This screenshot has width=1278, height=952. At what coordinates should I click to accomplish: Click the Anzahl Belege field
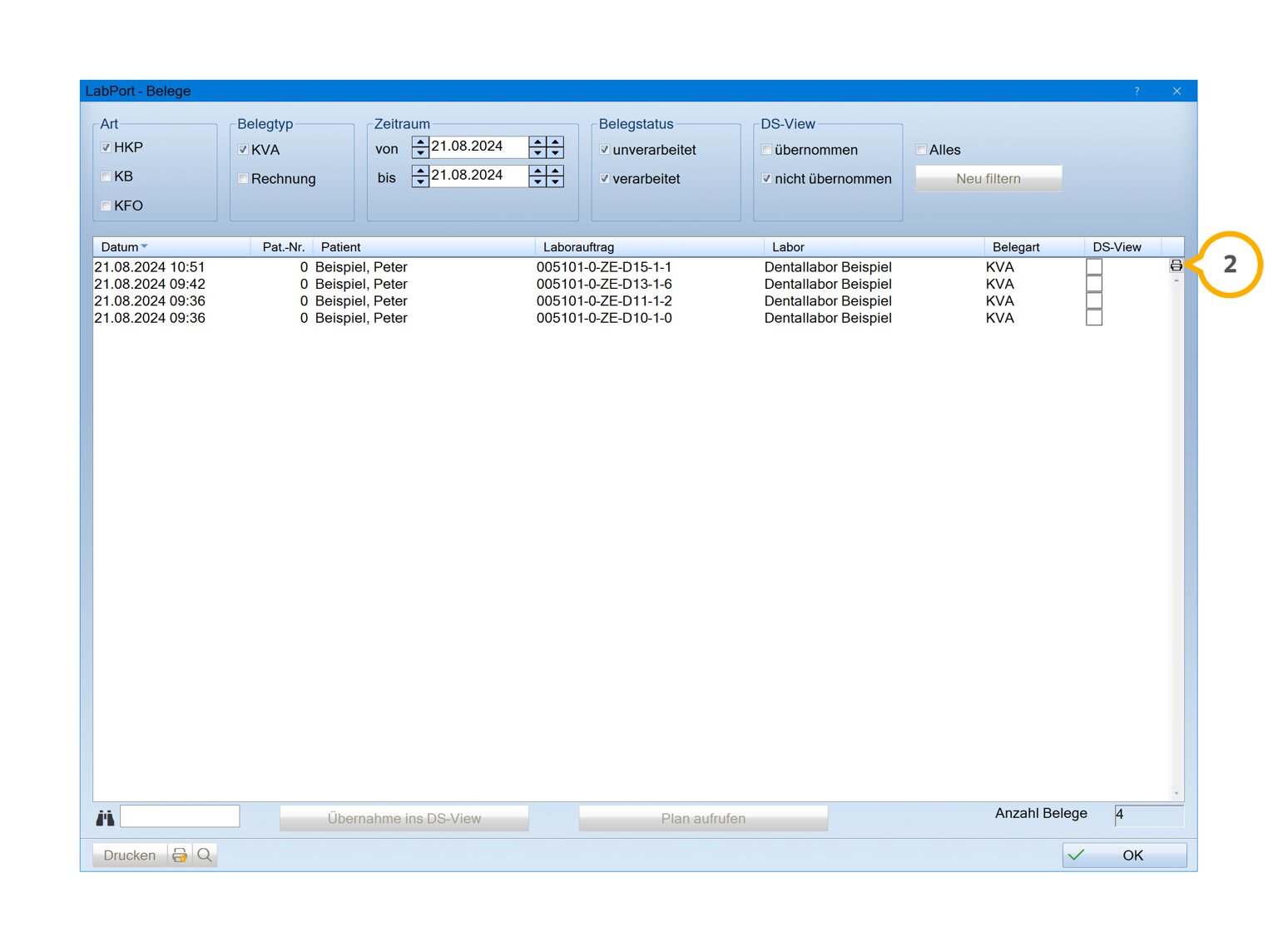coord(1149,816)
